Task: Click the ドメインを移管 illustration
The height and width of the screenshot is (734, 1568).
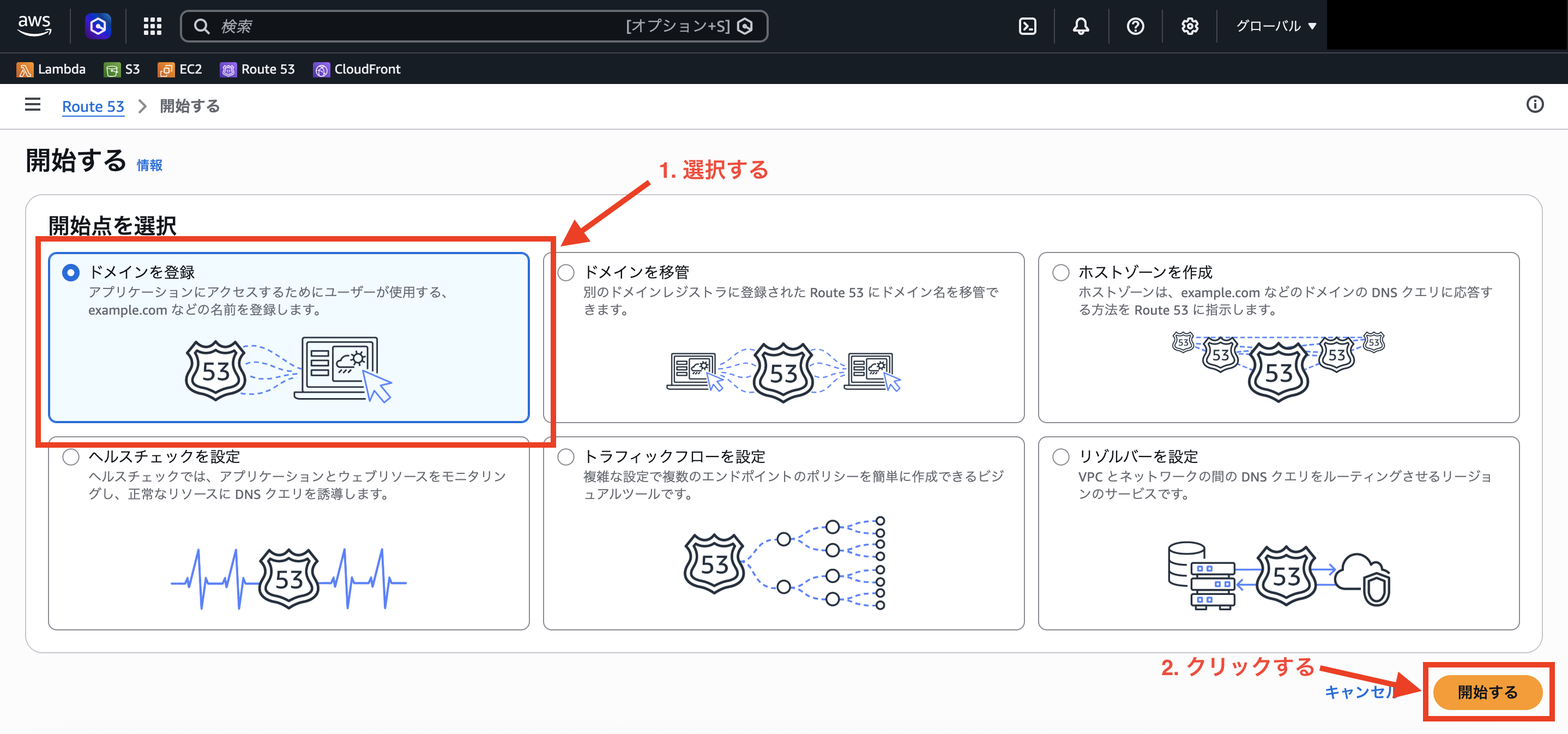Action: point(783,372)
